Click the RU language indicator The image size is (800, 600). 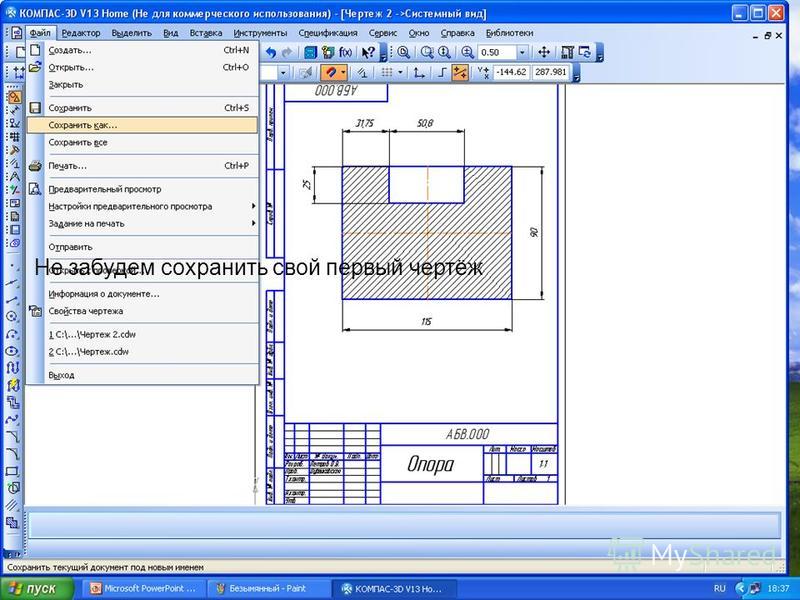pos(719,588)
